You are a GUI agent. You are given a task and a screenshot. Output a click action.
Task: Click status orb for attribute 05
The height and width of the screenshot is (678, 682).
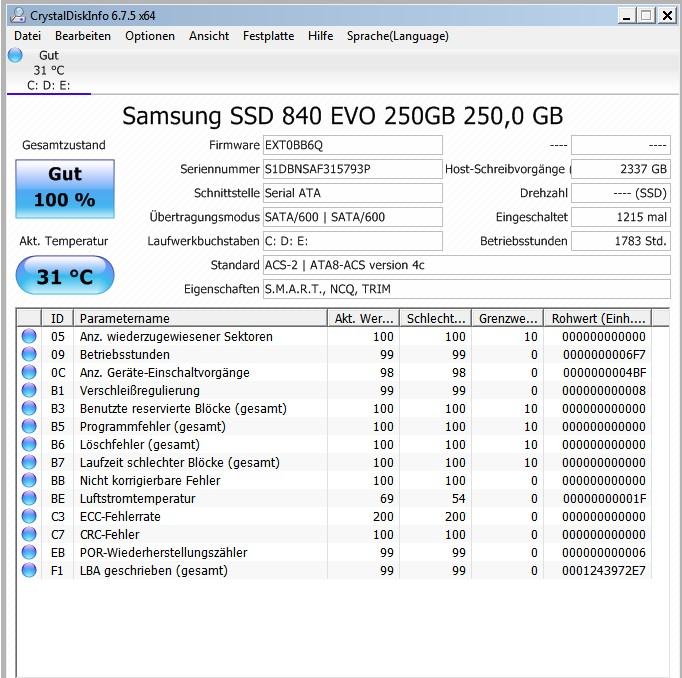click(29, 336)
